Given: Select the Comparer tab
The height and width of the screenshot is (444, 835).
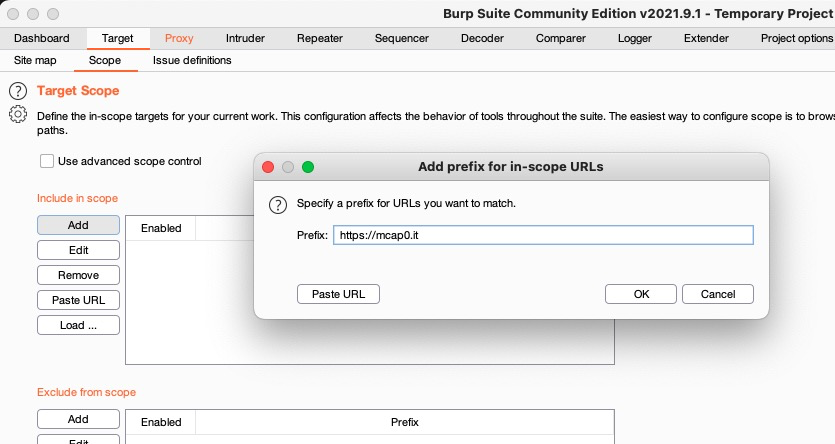Looking at the screenshot, I should point(560,38).
